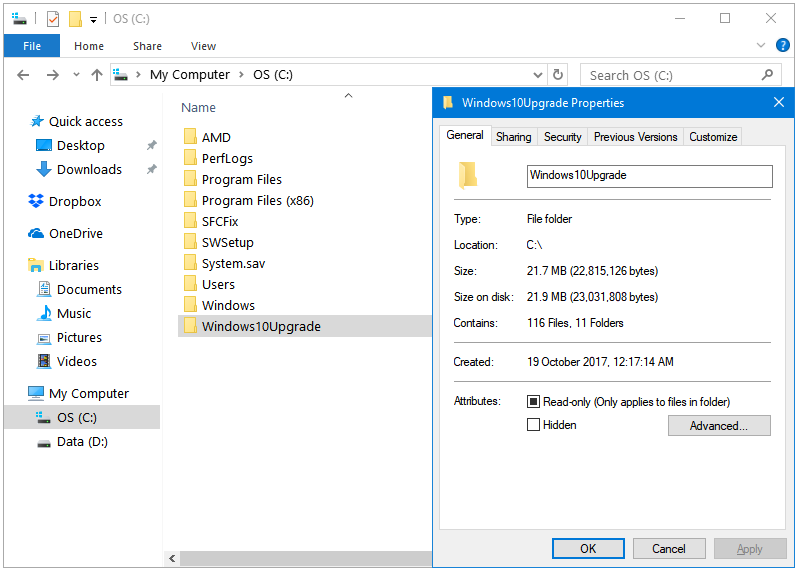798x571 pixels.
Task: Open the File ribbon tab
Action: click(32, 46)
